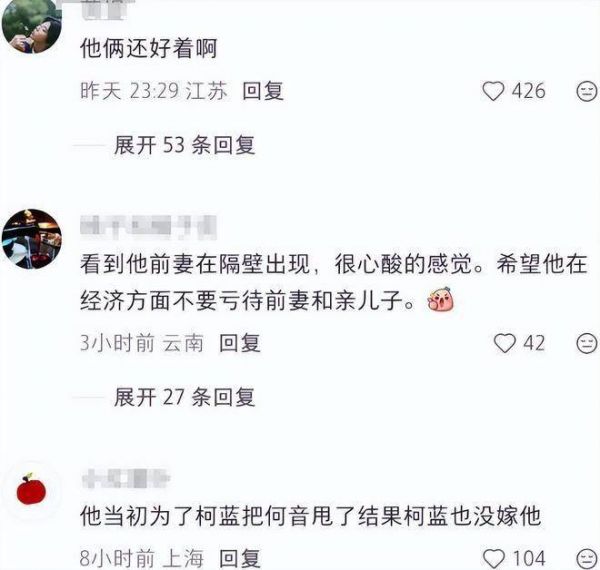Like the comment with 426 likes
This screenshot has width=600, height=570.
pyautogui.click(x=493, y=91)
